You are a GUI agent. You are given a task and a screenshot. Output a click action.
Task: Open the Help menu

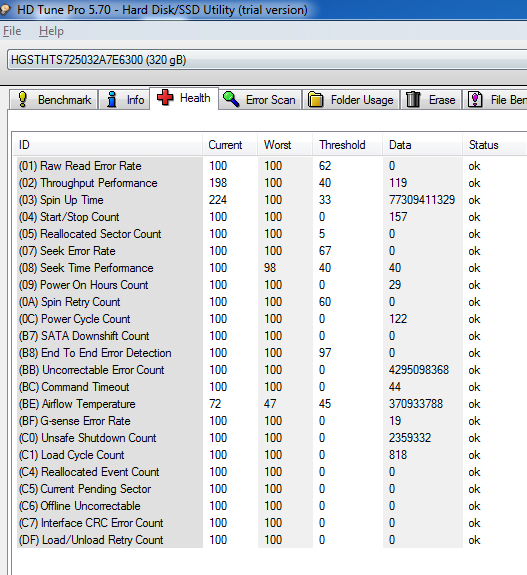51,31
